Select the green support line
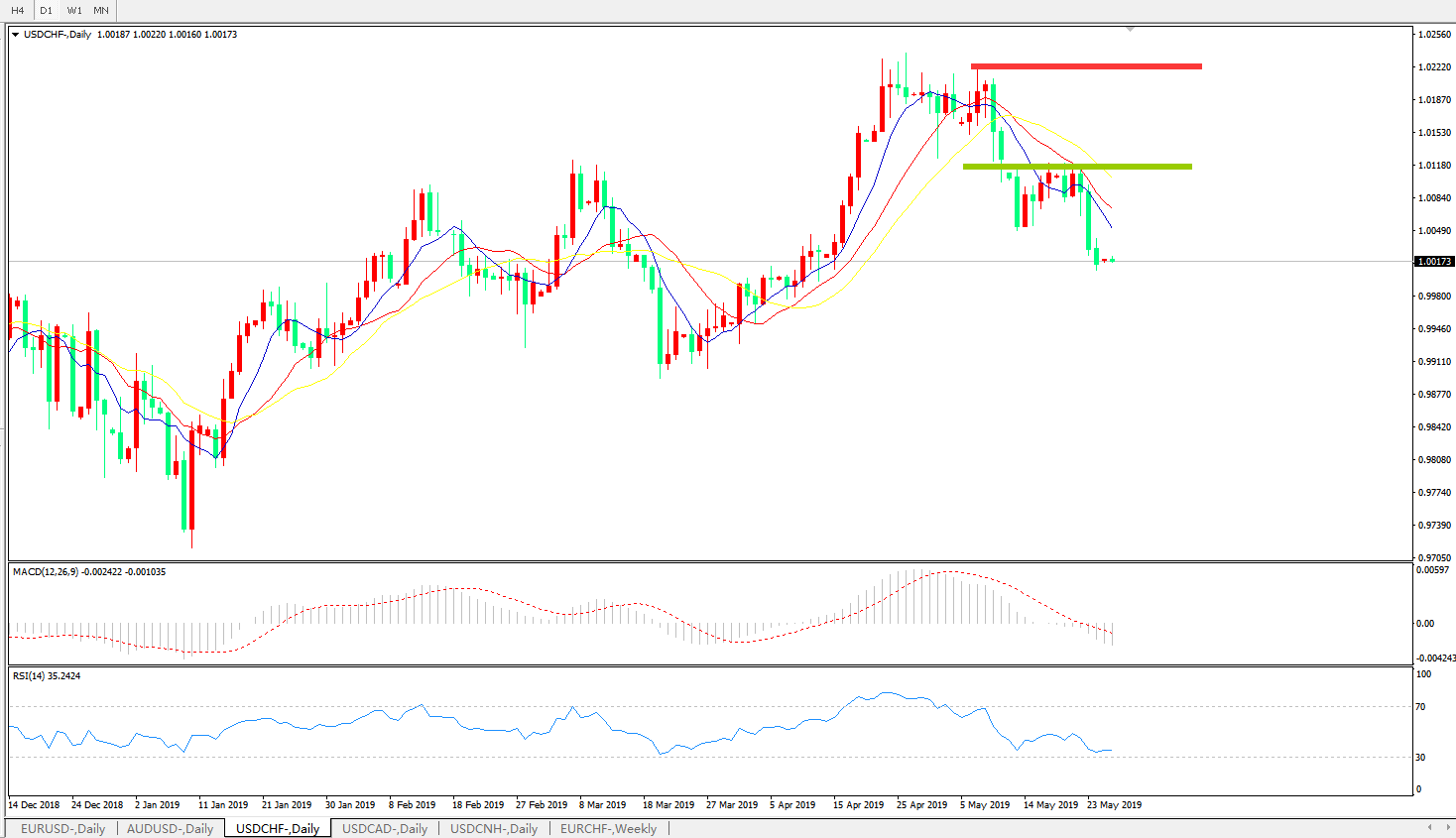The width and height of the screenshot is (1456, 838). 1077,167
